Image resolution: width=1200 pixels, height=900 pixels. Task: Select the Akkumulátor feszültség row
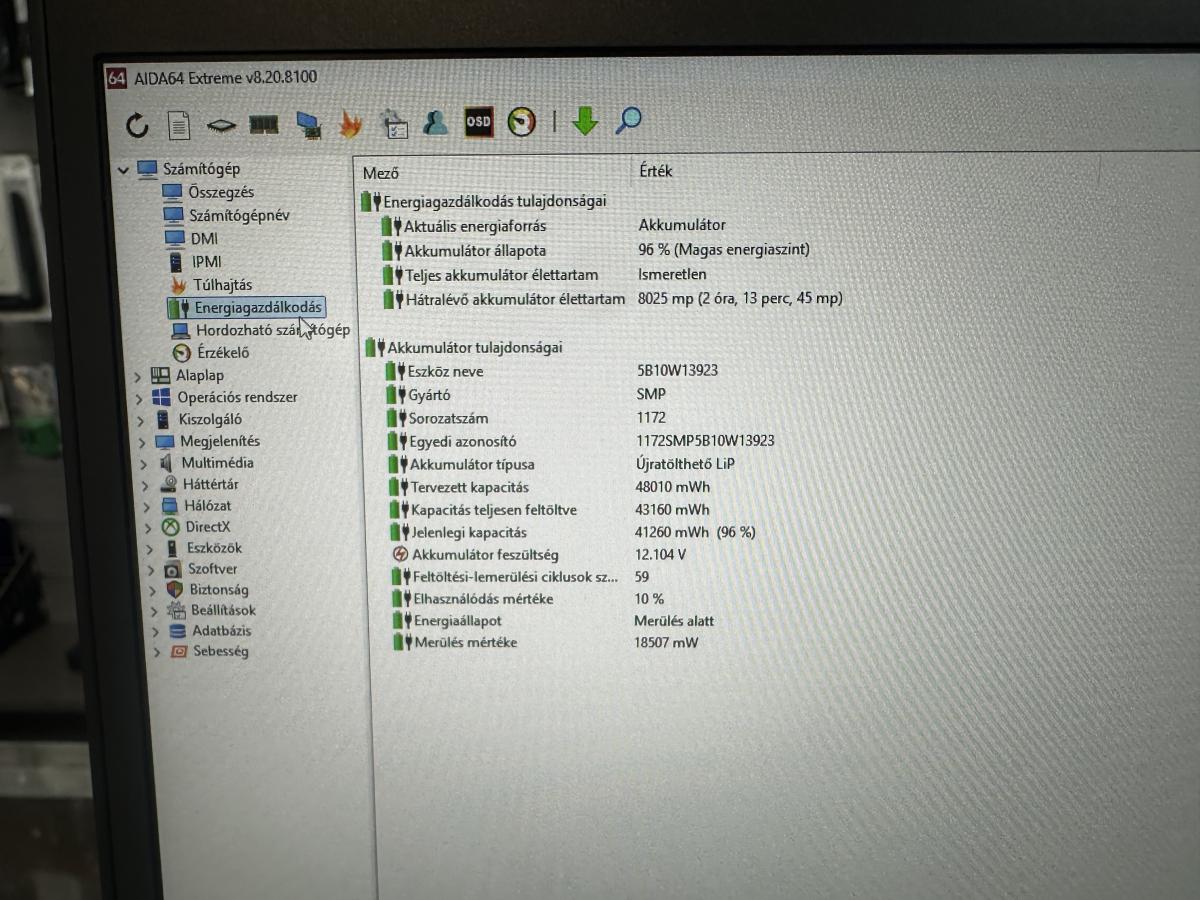coord(484,554)
